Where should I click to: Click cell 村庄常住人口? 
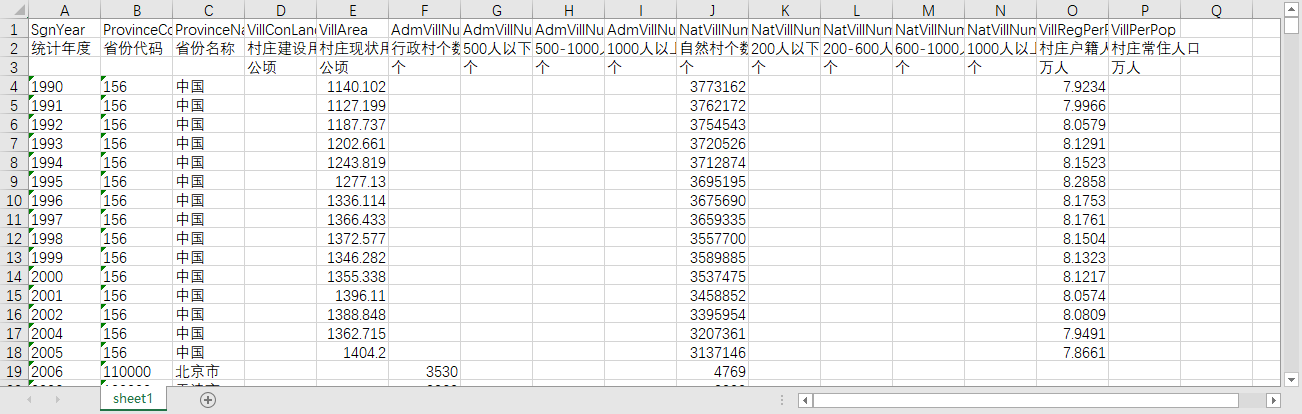click(x=1144, y=48)
